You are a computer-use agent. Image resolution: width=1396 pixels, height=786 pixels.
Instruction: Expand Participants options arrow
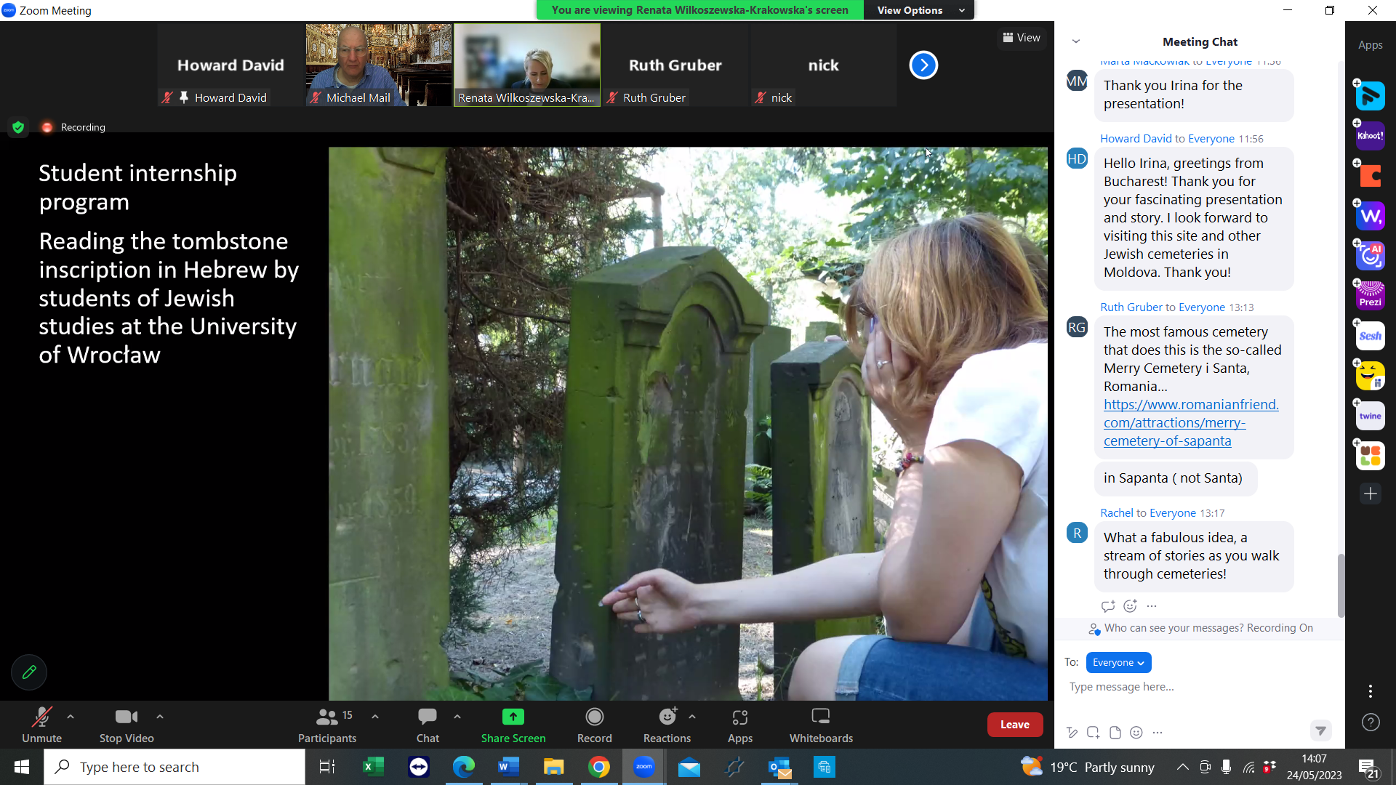click(x=375, y=716)
